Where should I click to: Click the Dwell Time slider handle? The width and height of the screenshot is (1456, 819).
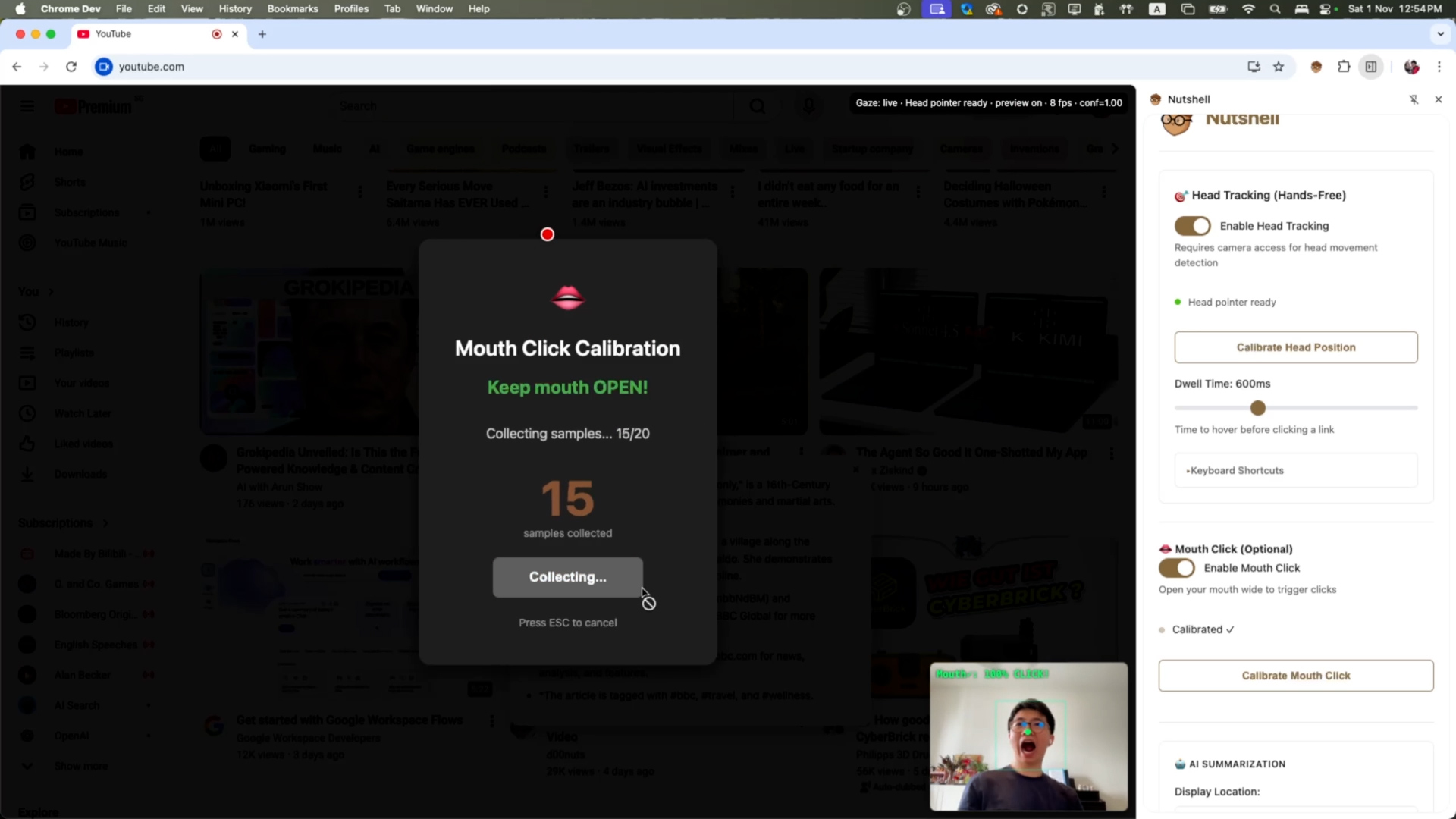(1258, 408)
